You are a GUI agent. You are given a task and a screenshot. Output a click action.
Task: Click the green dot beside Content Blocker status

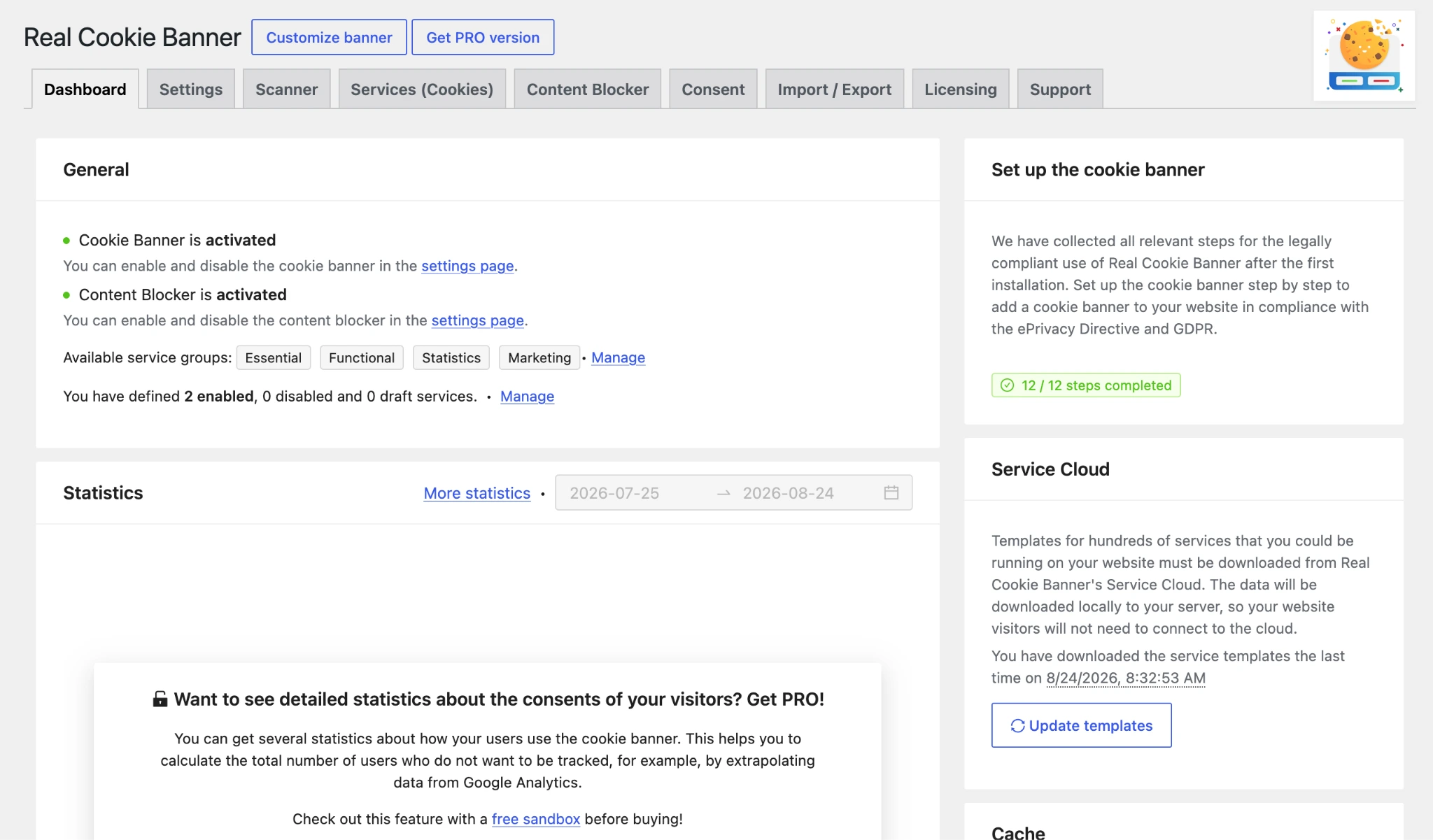tap(66, 295)
